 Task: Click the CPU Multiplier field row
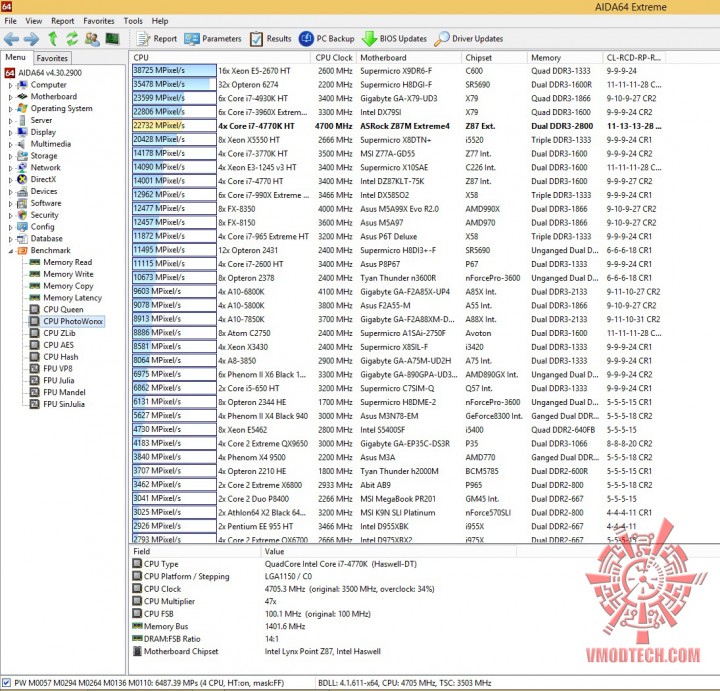(x=323, y=601)
